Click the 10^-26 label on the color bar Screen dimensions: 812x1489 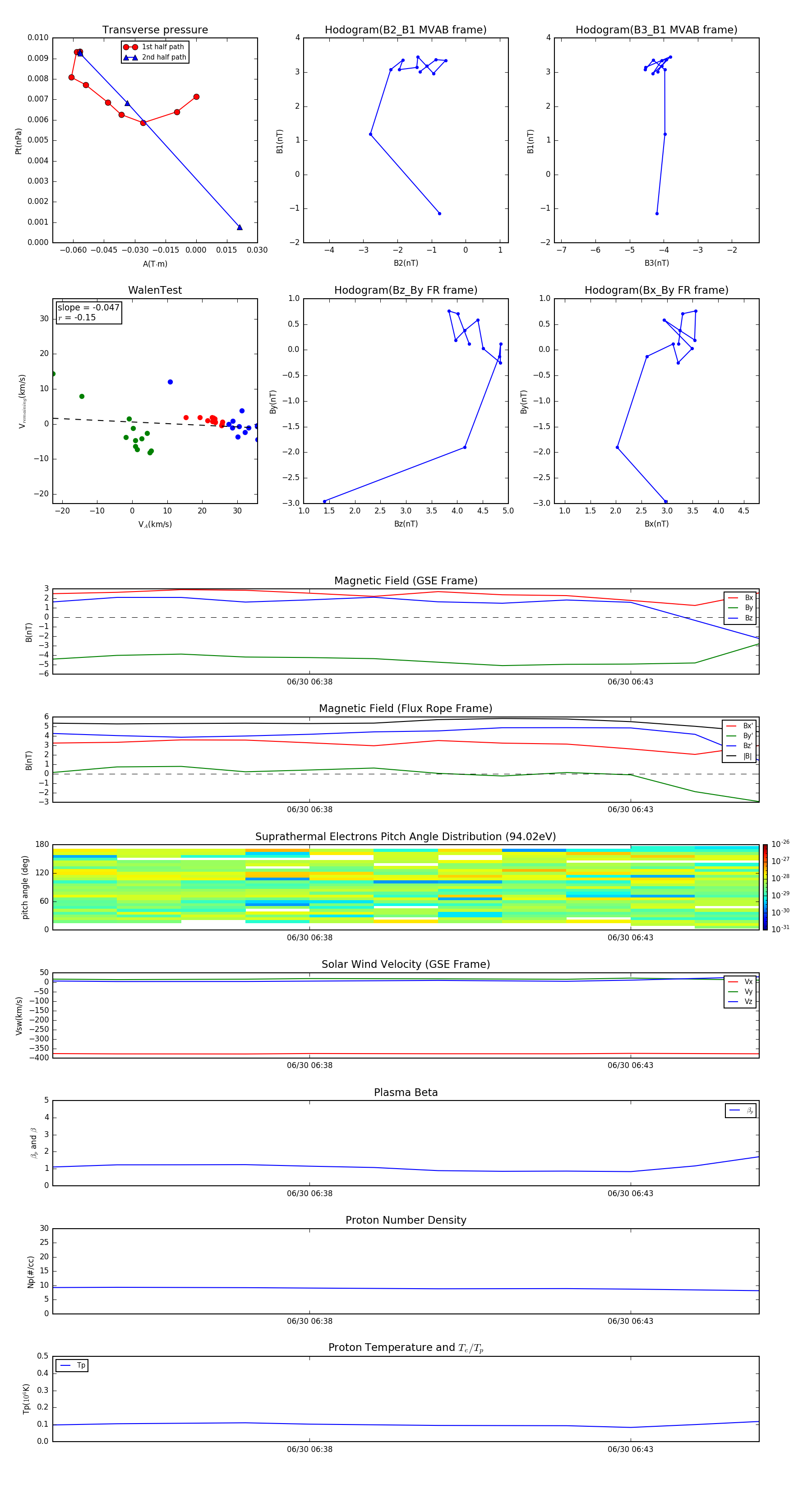click(x=780, y=844)
